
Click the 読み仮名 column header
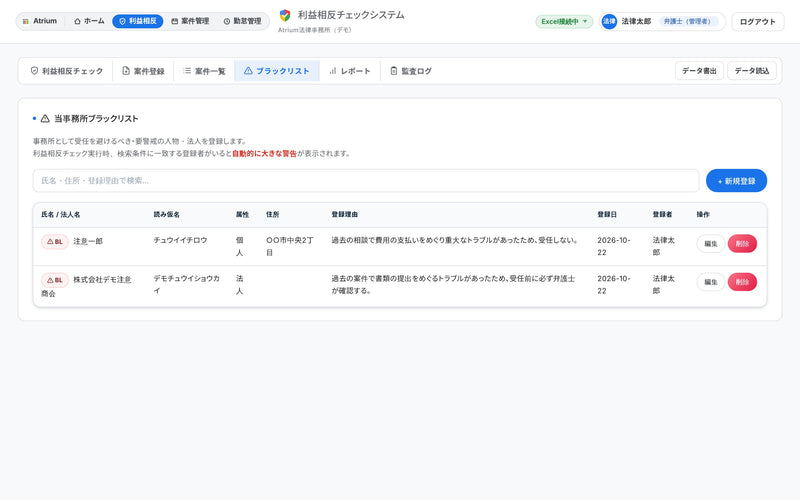pyautogui.click(x=166, y=215)
